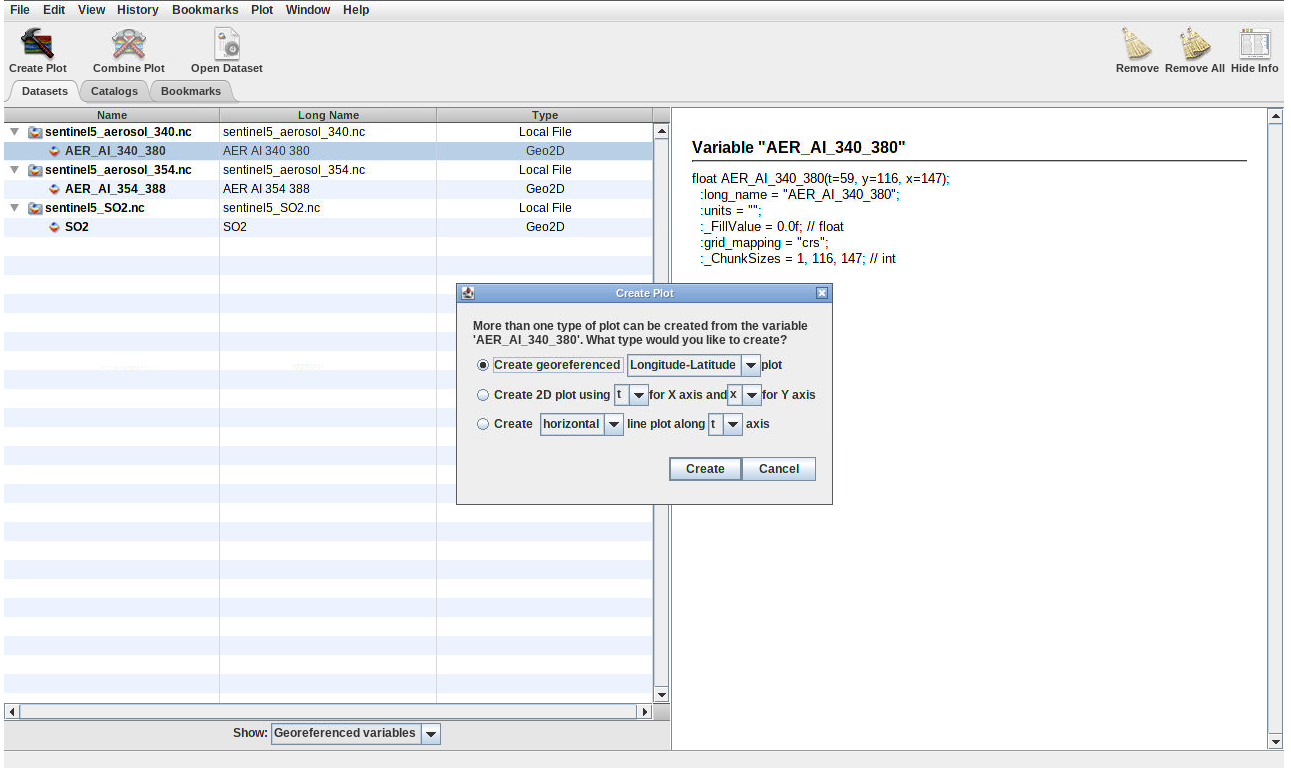The width and height of the screenshot is (1291, 776).
Task: Click the dataset list scroll-down arrow
Action: 661,695
